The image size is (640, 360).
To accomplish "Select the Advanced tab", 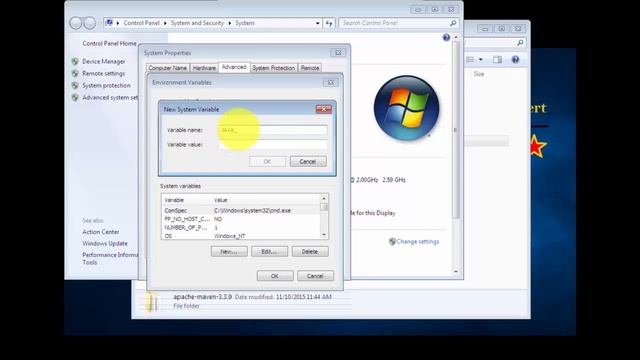I will coord(234,67).
